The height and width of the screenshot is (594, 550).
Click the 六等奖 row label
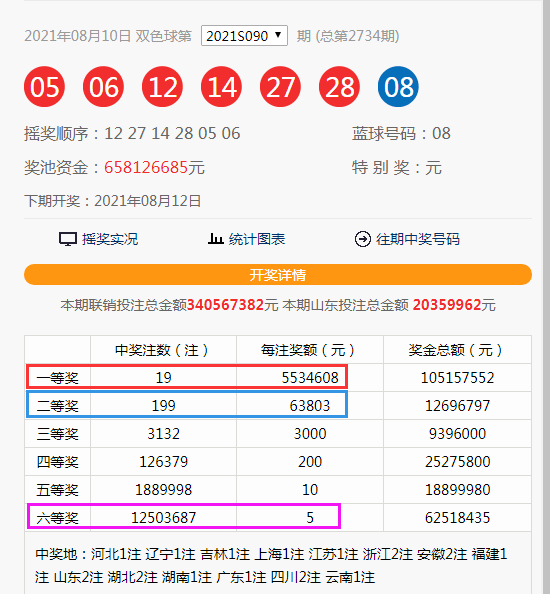[x=58, y=518]
